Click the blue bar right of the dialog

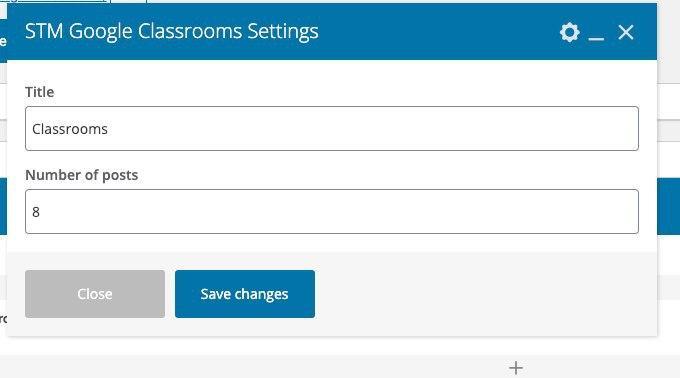point(668,206)
